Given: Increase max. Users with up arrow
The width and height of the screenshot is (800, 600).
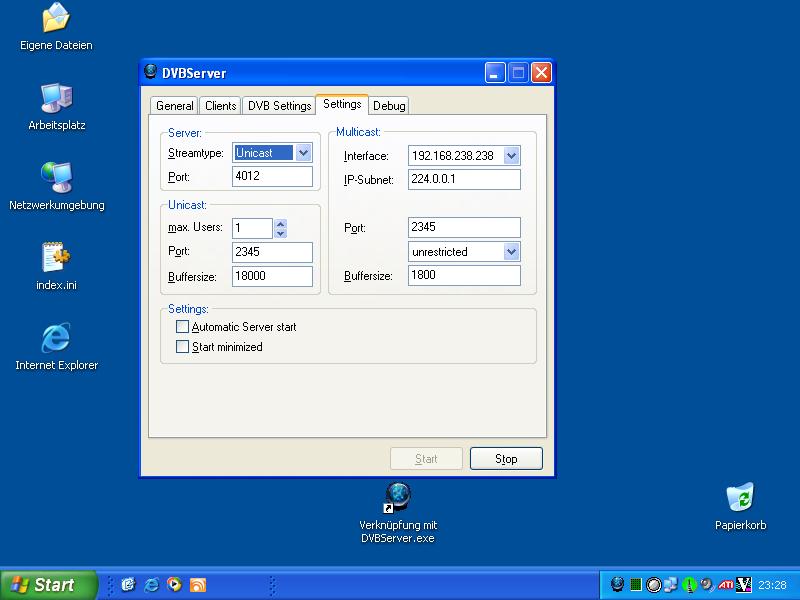Looking at the screenshot, I should pos(280,223).
